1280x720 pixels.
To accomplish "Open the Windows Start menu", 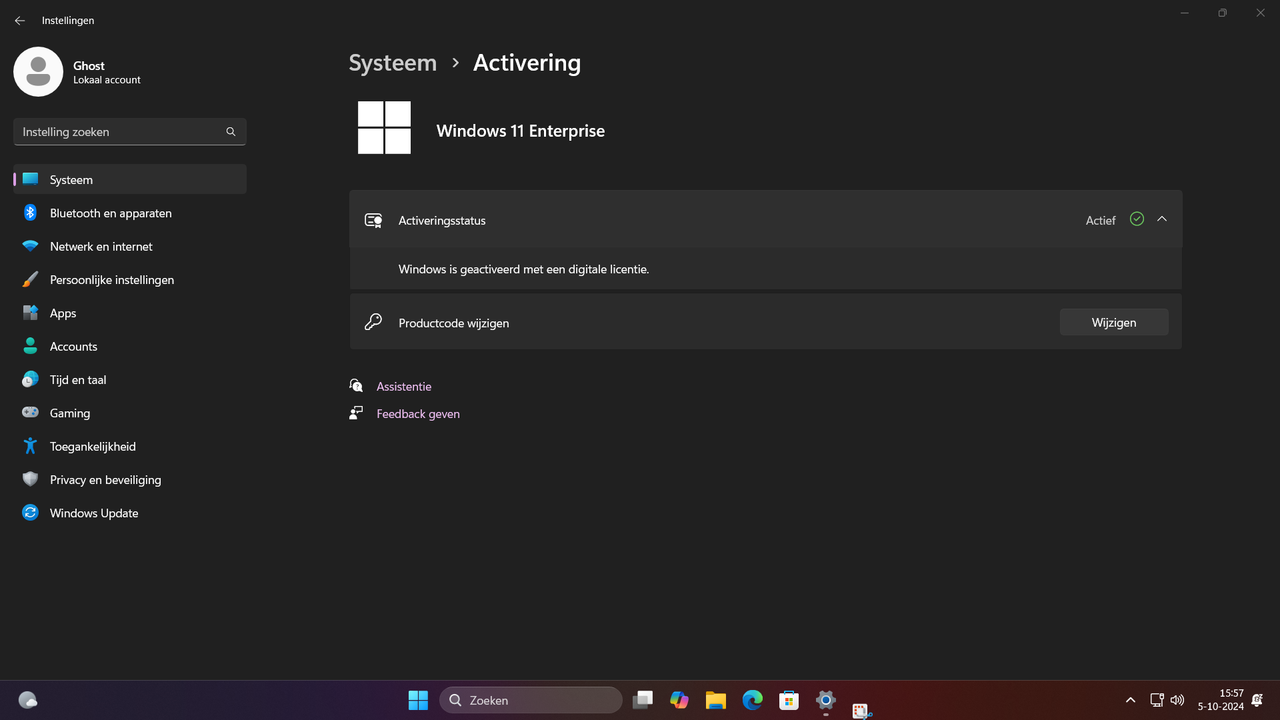I will click(418, 700).
